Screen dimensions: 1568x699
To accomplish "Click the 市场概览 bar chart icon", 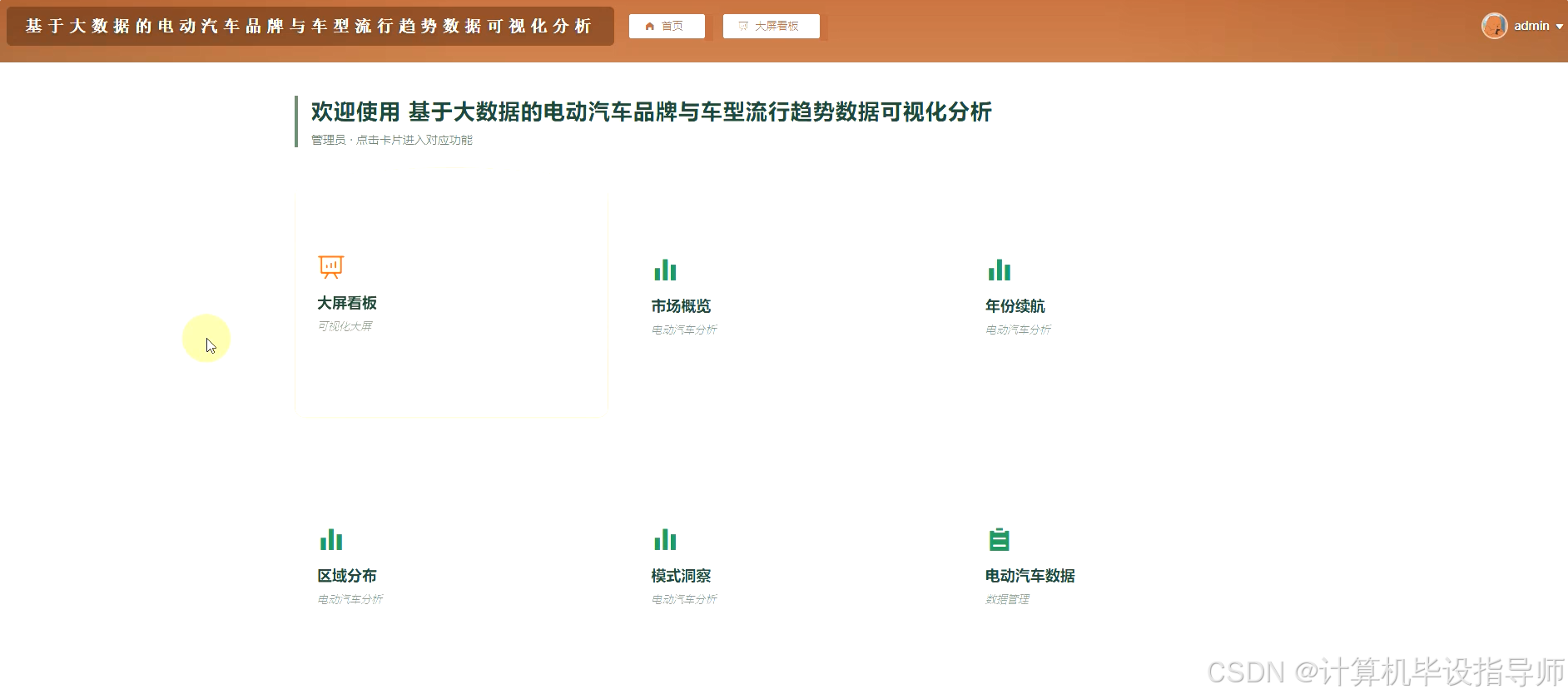I will [x=665, y=270].
